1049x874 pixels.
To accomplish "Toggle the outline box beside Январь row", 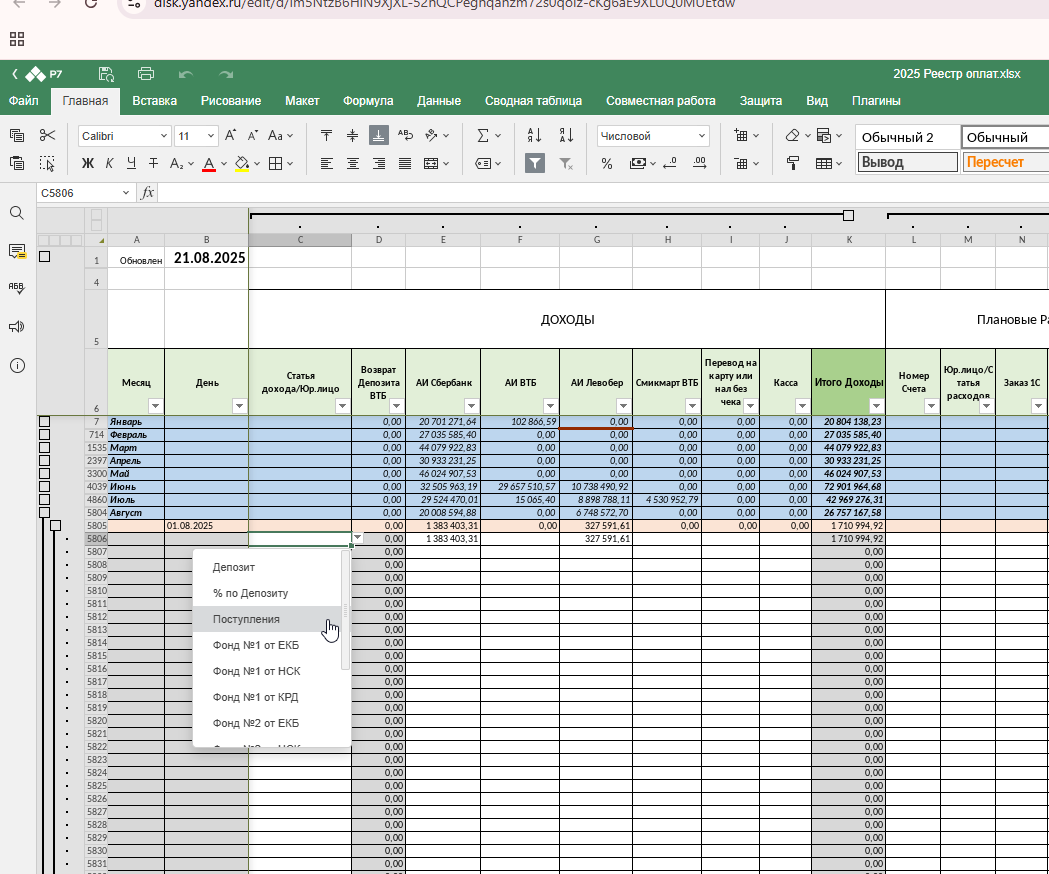I will (45, 422).
